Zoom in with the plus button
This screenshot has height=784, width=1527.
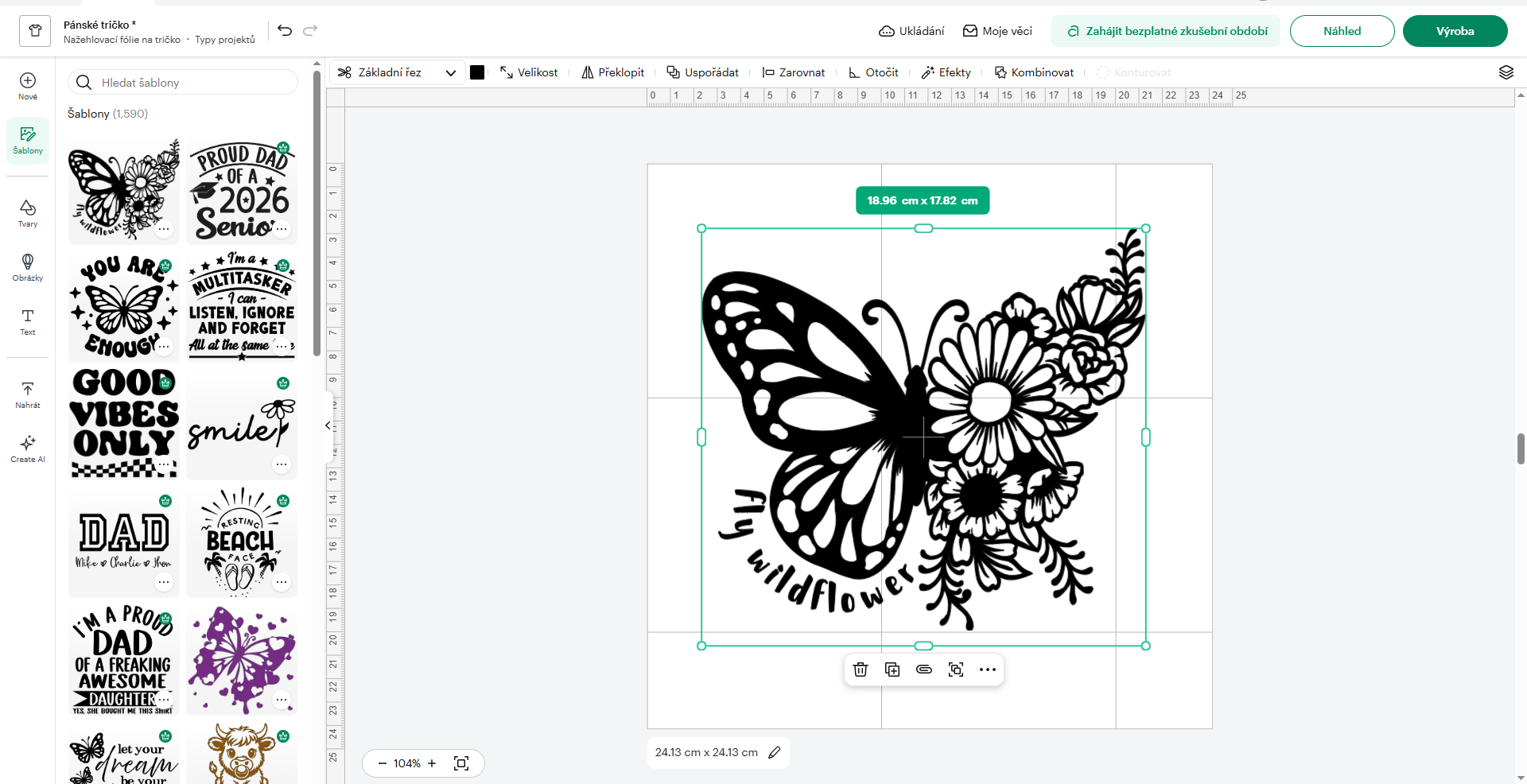(x=432, y=763)
